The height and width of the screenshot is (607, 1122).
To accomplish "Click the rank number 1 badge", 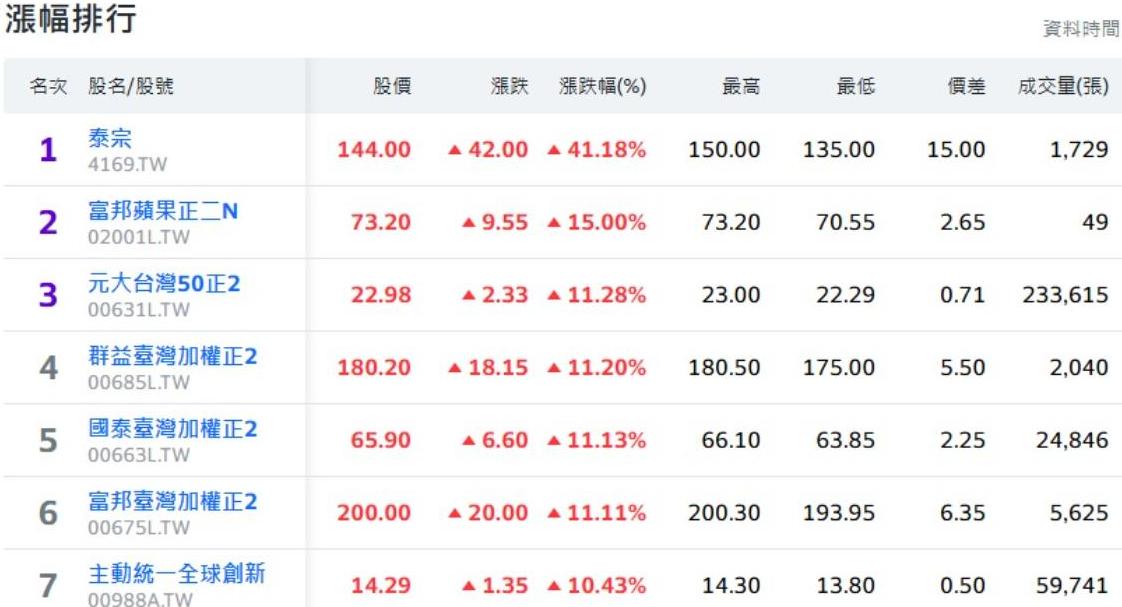I will point(48,151).
